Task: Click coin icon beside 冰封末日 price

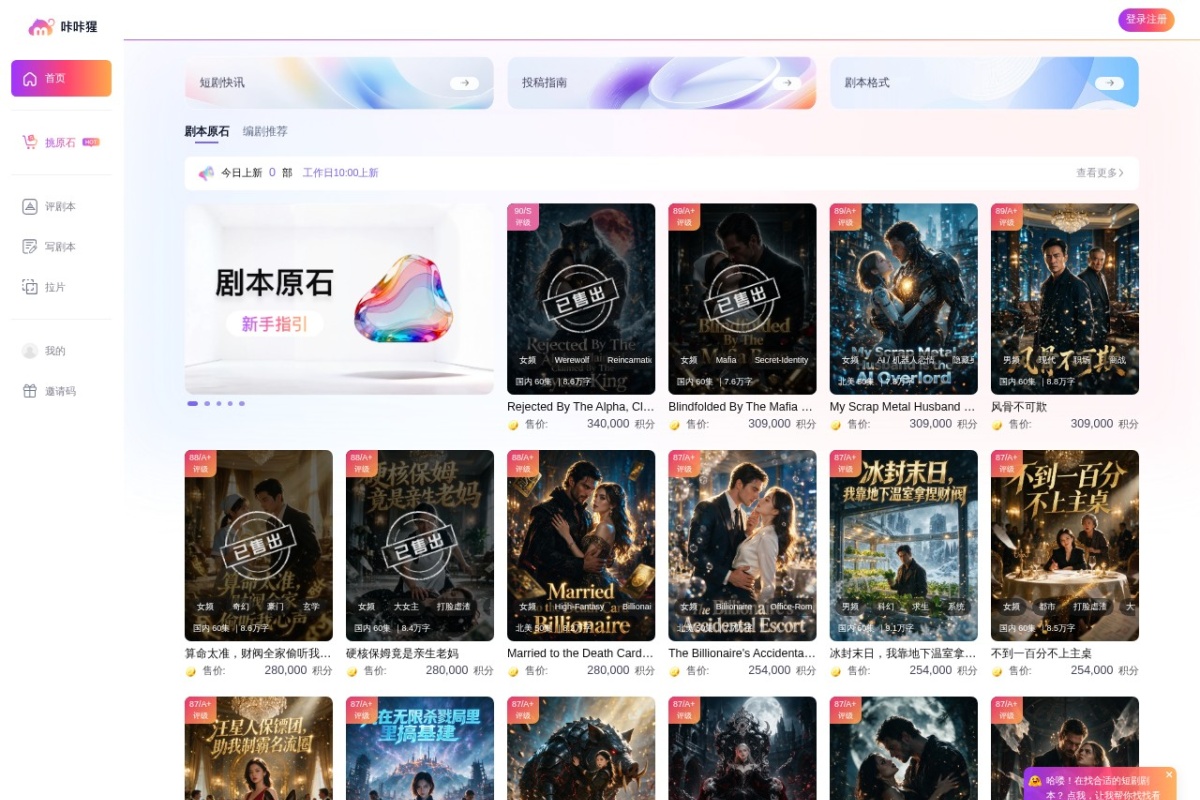Action: (x=836, y=672)
